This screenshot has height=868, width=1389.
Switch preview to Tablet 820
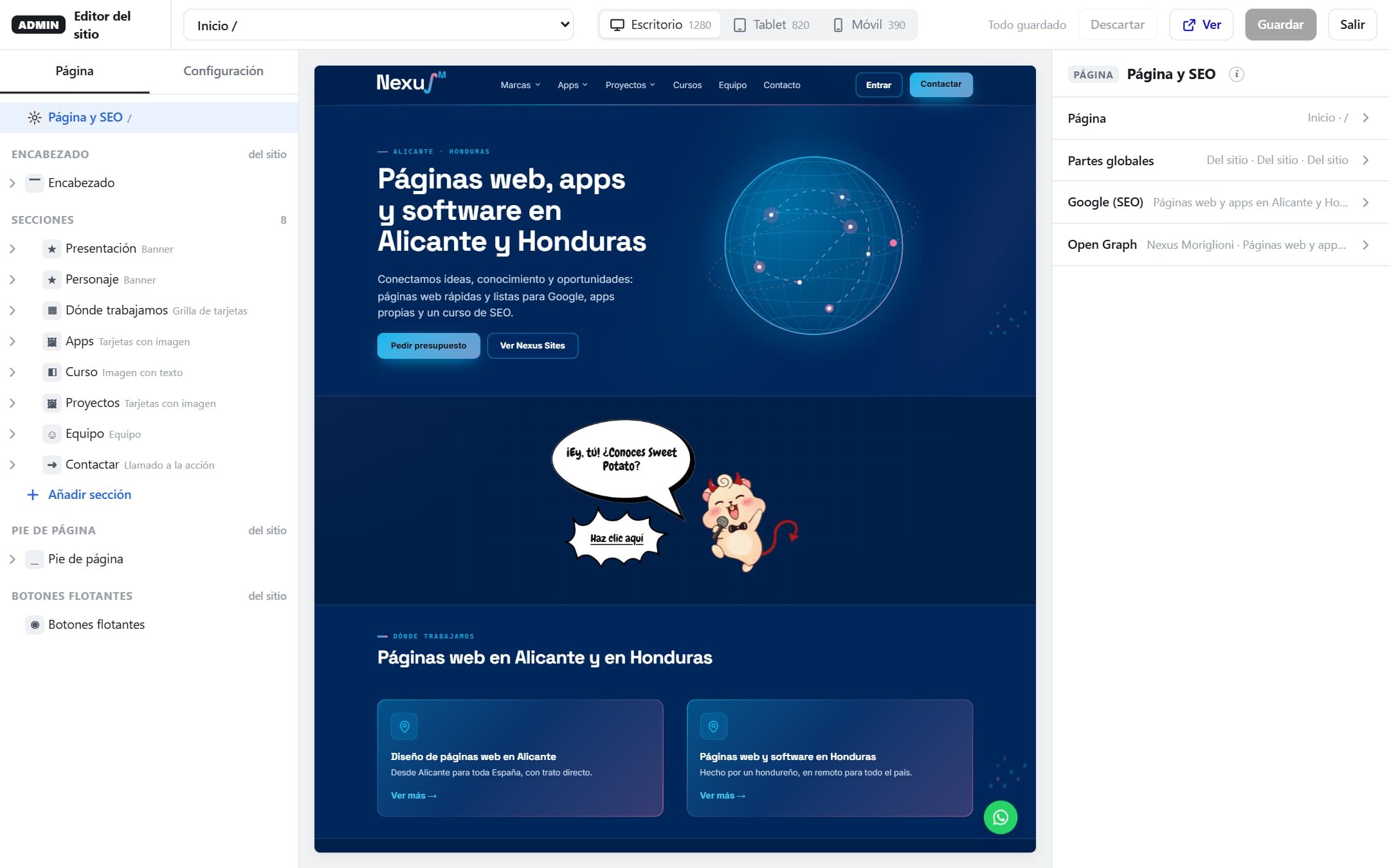click(771, 24)
